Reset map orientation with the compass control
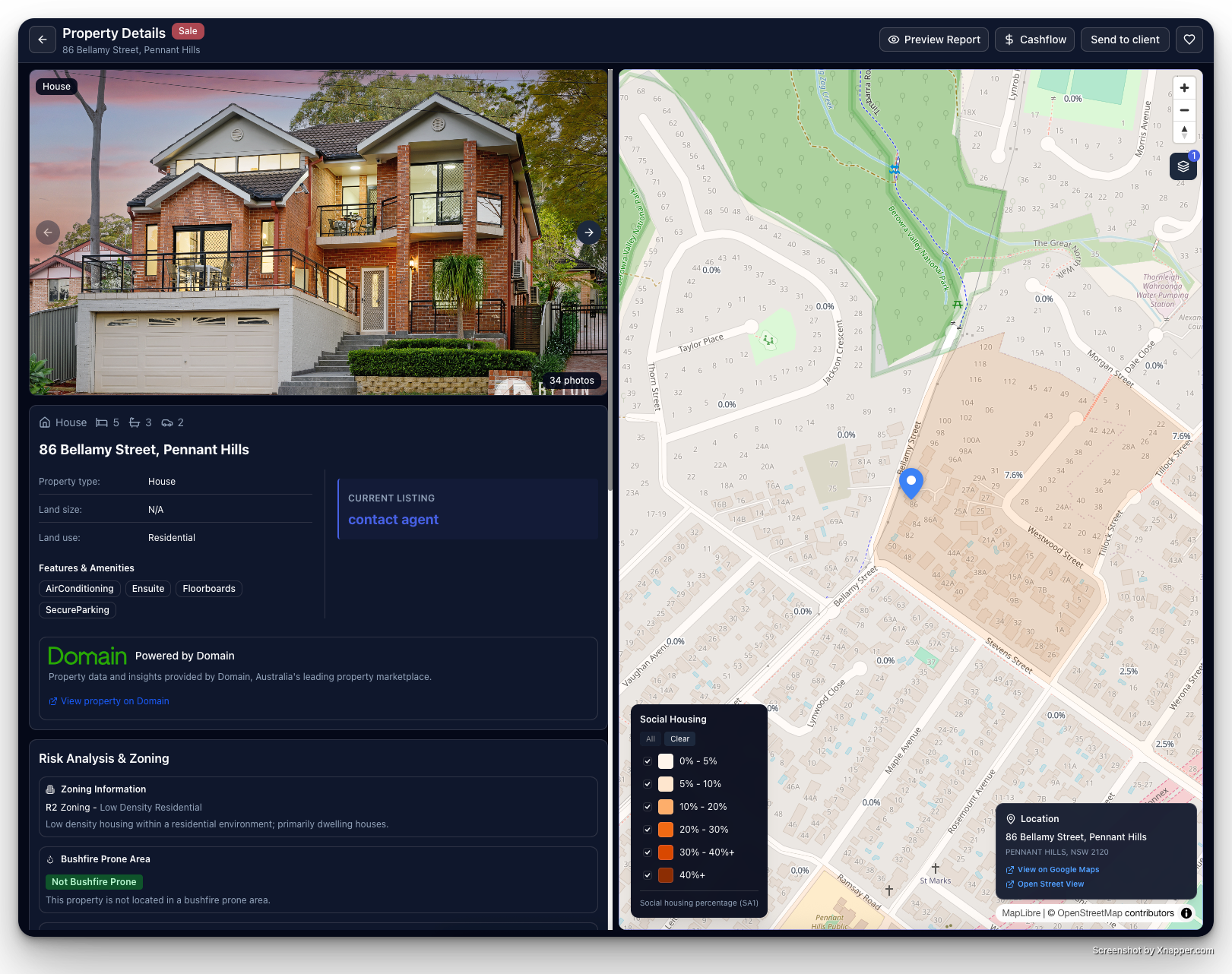The height and width of the screenshot is (974, 1232). click(1183, 133)
